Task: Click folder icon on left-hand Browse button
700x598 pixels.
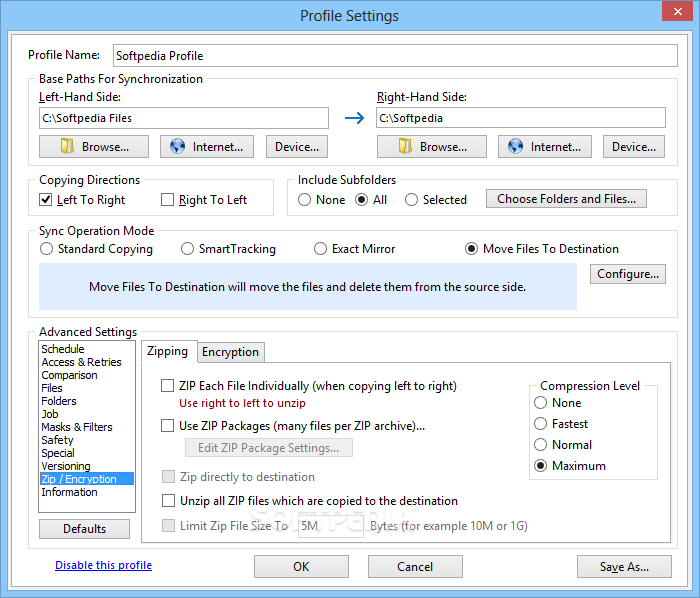Action: 67,146
